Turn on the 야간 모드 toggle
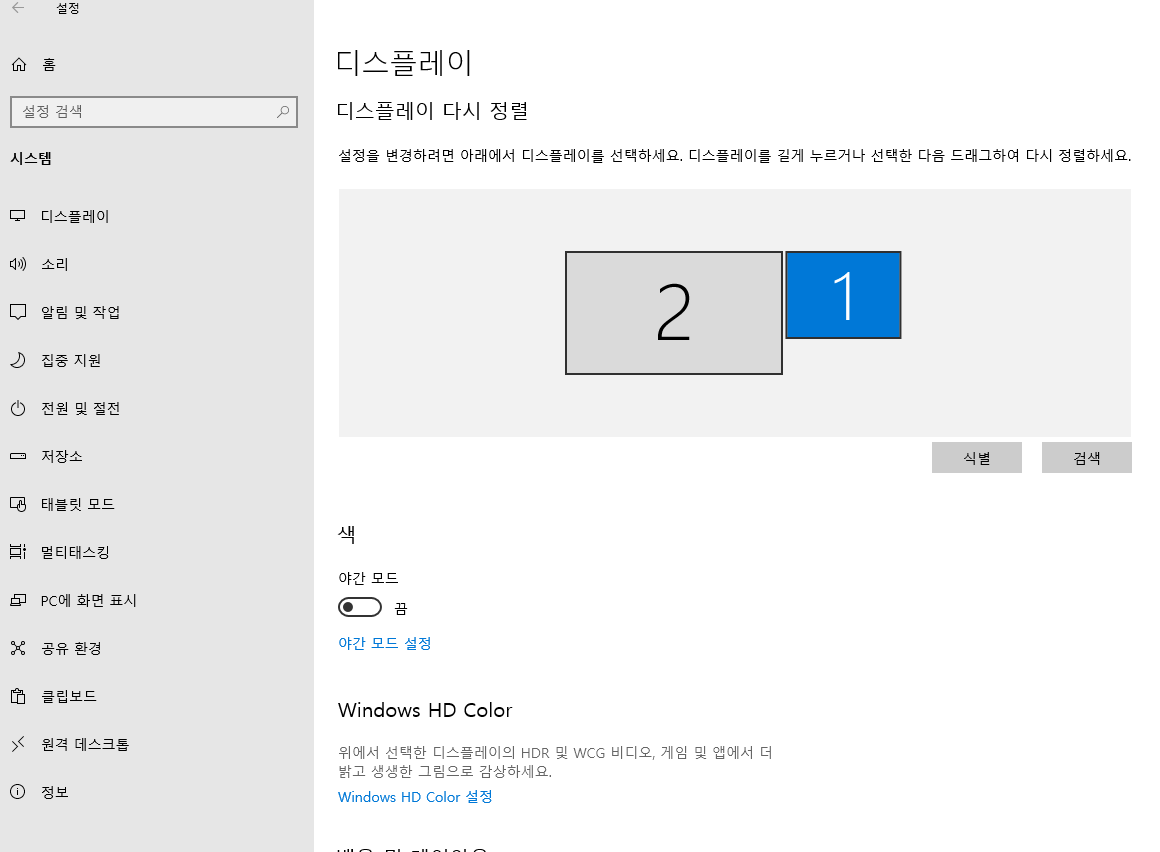1160x852 pixels. (360, 607)
